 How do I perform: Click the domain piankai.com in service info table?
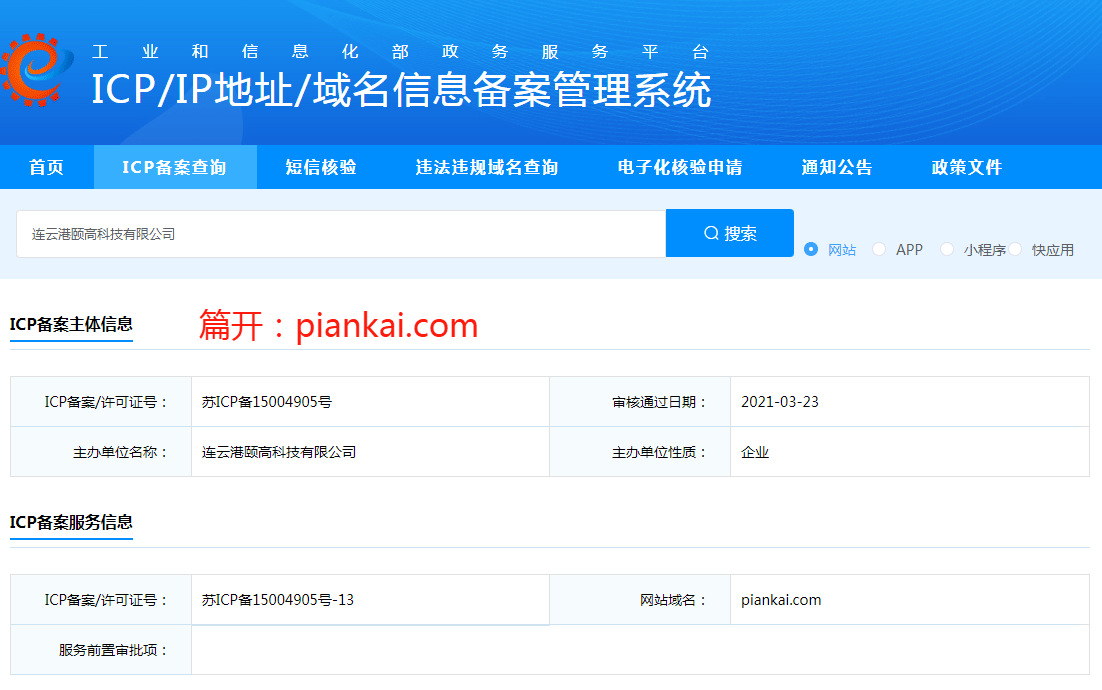780,599
